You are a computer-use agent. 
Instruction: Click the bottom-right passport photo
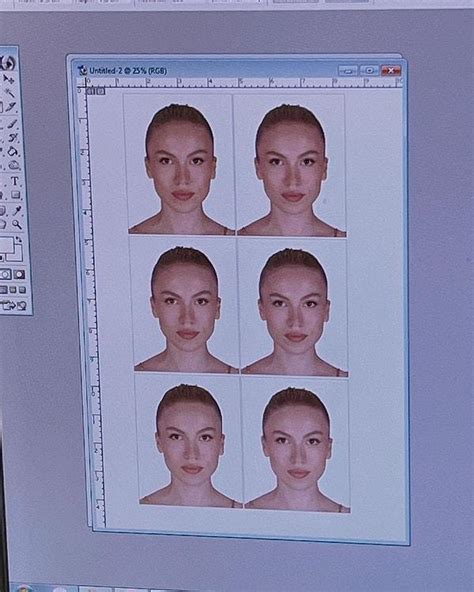pos(297,444)
